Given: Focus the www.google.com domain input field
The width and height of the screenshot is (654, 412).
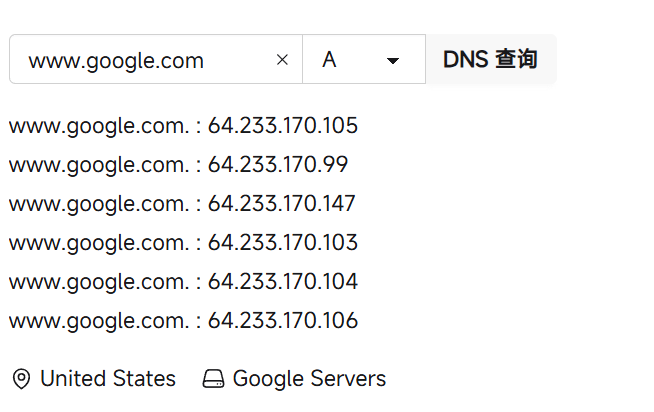Looking at the screenshot, I should [140, 60].
